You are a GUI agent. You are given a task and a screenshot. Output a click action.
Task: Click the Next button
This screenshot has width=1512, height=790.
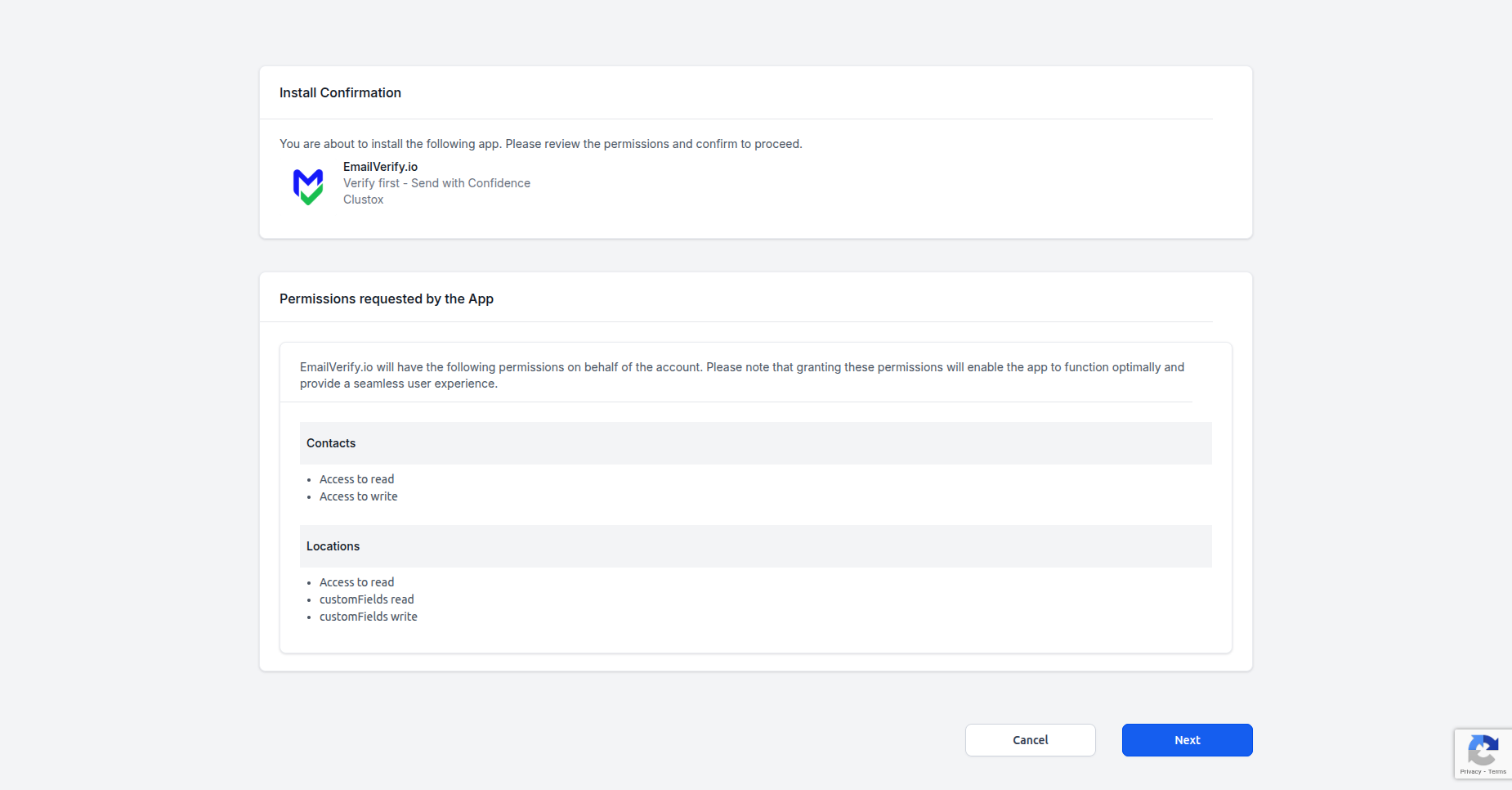coord(1187,740)
